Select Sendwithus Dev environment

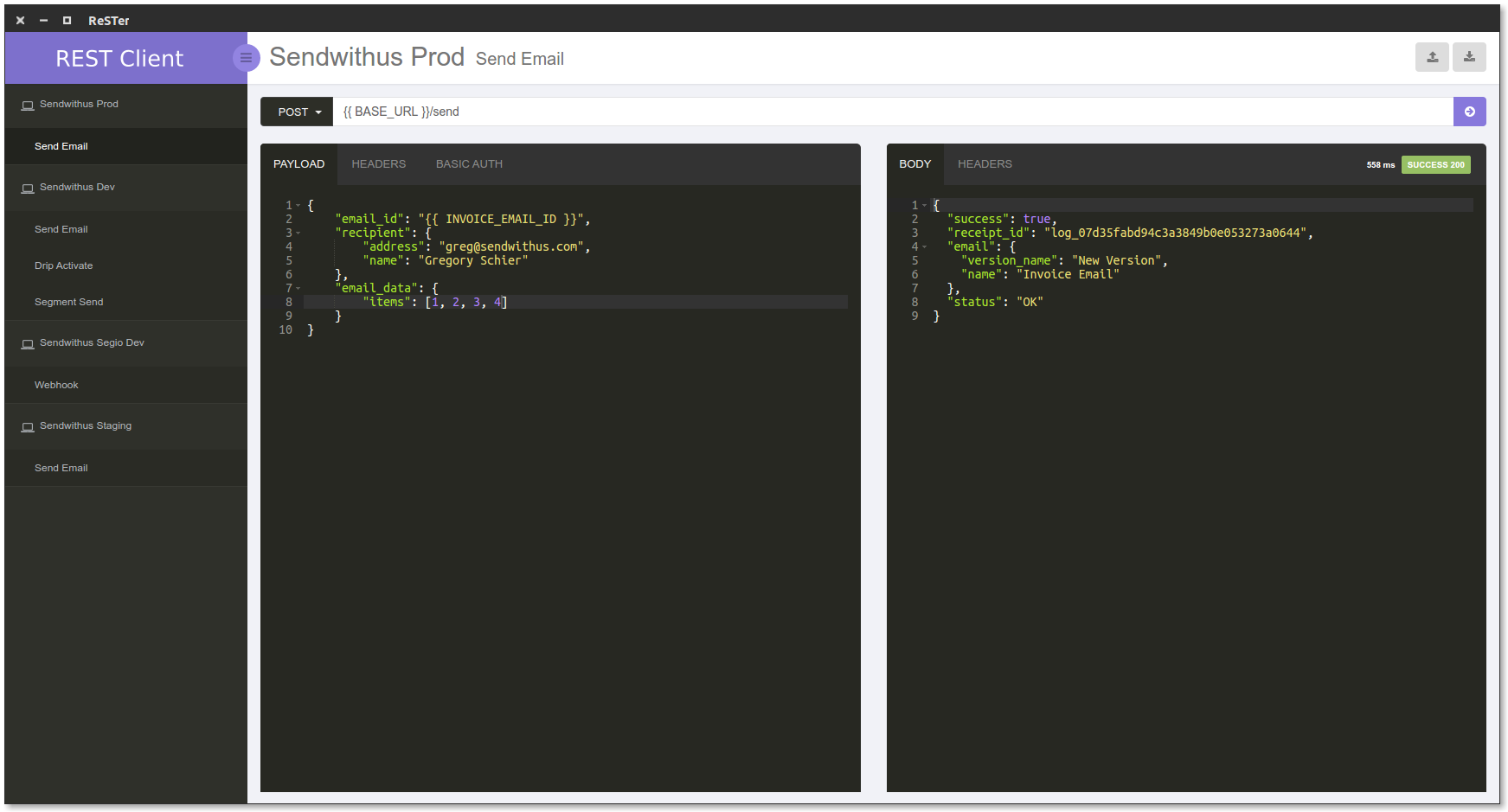coord(126,188)
